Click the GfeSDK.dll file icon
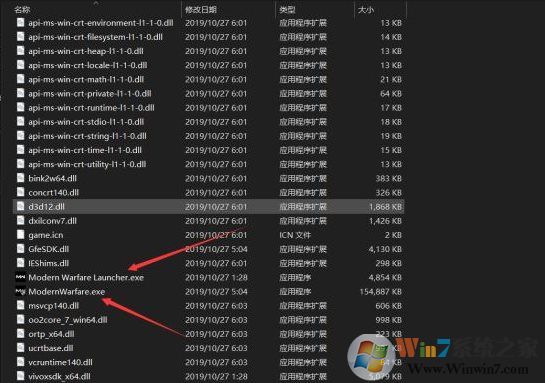Viewport: 545px width, 383px height. point(21,249)
